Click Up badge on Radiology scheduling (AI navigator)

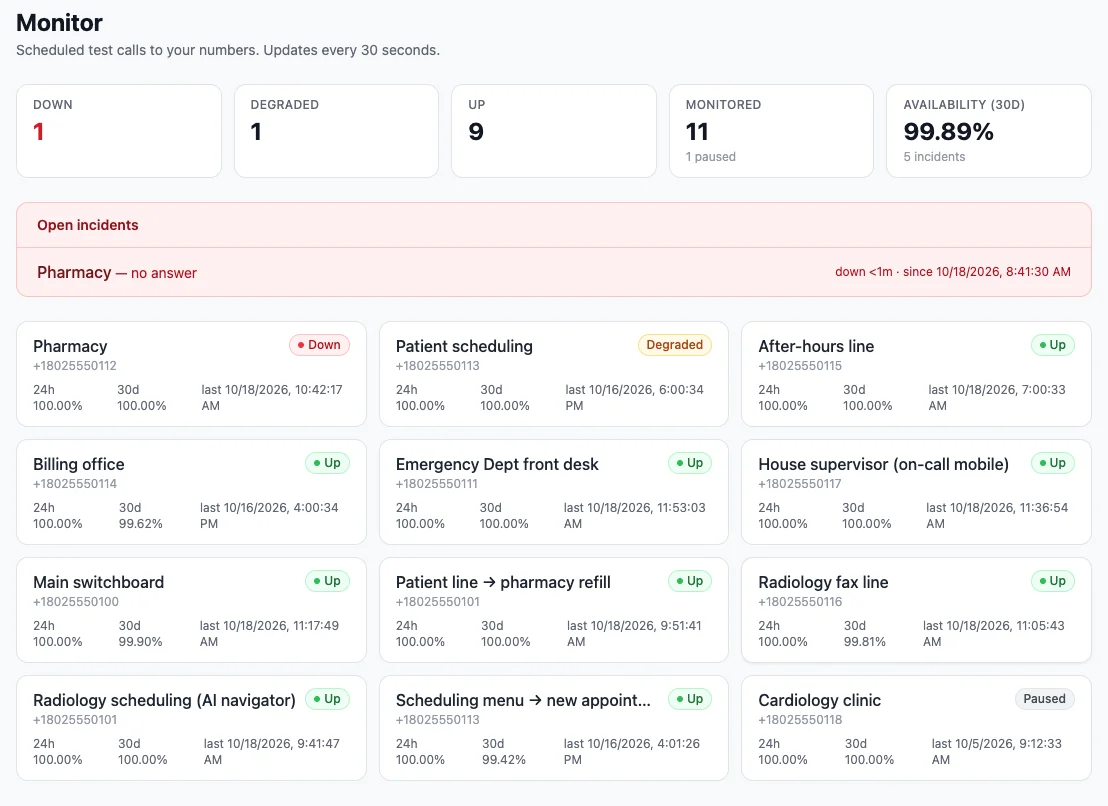point(327,699)
